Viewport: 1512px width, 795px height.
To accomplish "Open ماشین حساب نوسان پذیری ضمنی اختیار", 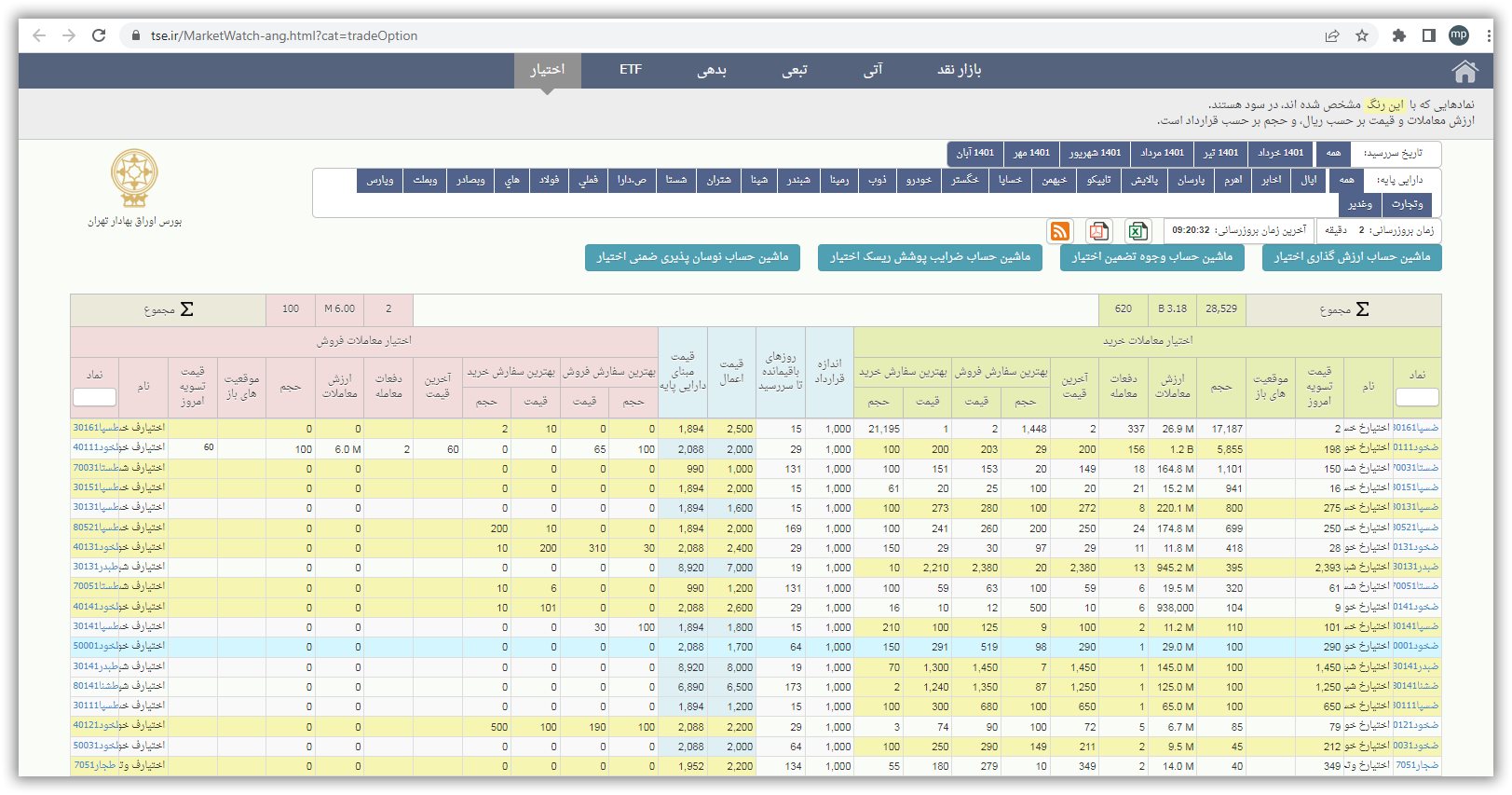I will point(692,257).
